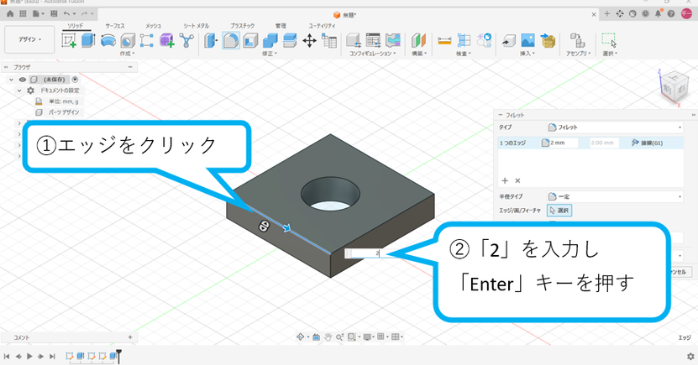Activate the (未保存) component radio button
698x365 pixels.
point(75,79)
